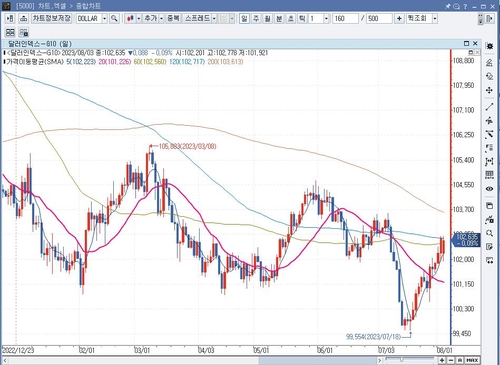This screenshot has width=500, height=365.
Task: Click the zoom out minus button at bottom
Action: [451, 360]
